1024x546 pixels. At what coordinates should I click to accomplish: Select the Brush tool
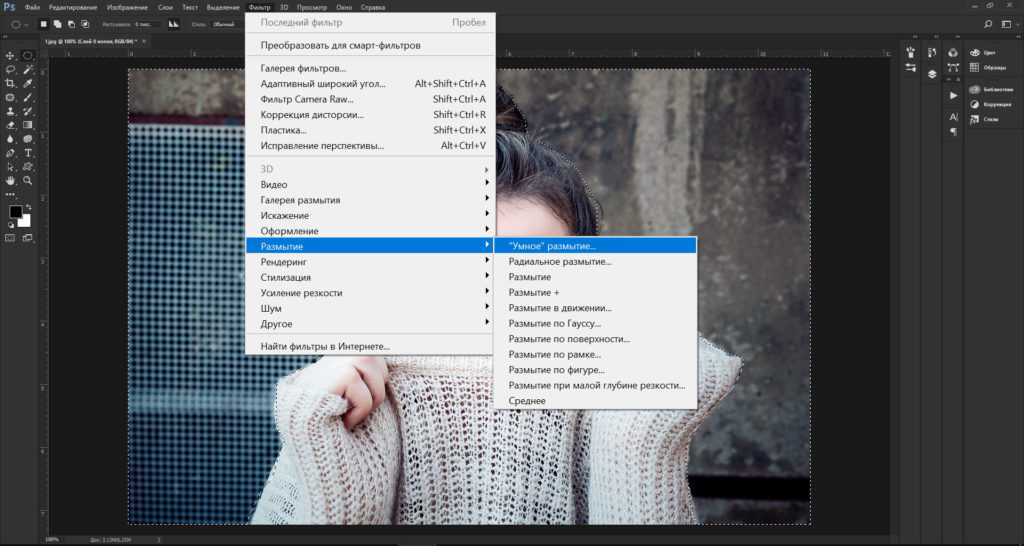(x=27, y=97)
